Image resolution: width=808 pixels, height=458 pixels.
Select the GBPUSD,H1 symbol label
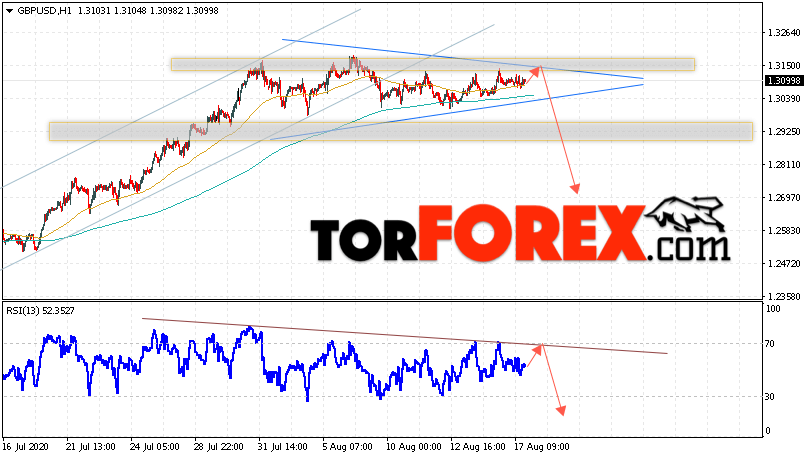click(x=45, y=10)
